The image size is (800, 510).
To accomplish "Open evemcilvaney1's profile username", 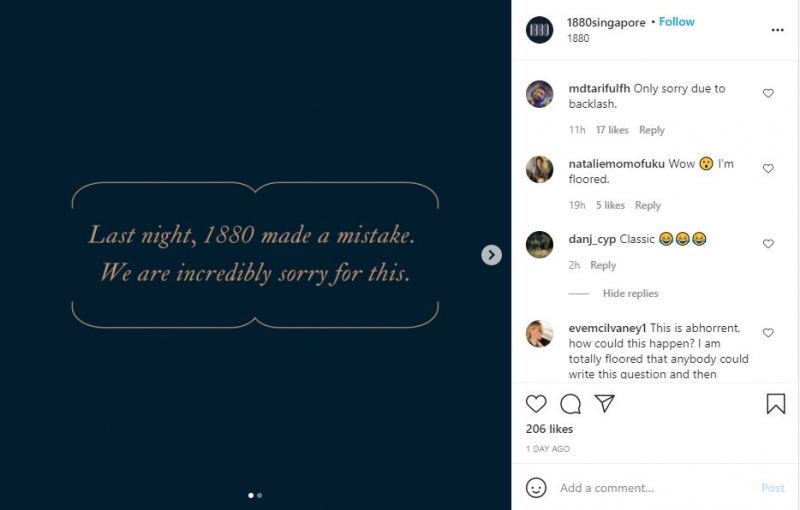I will (x=607, y=328).
